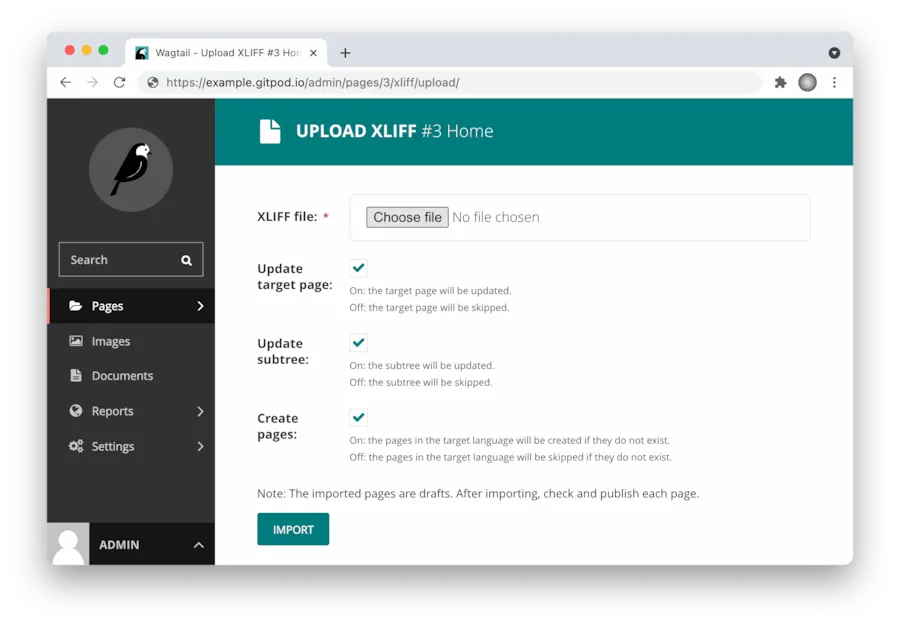Click the search magnifier icon
This screenshot has width=900, height=627.
pyautogui.click(x=186, y=260)
